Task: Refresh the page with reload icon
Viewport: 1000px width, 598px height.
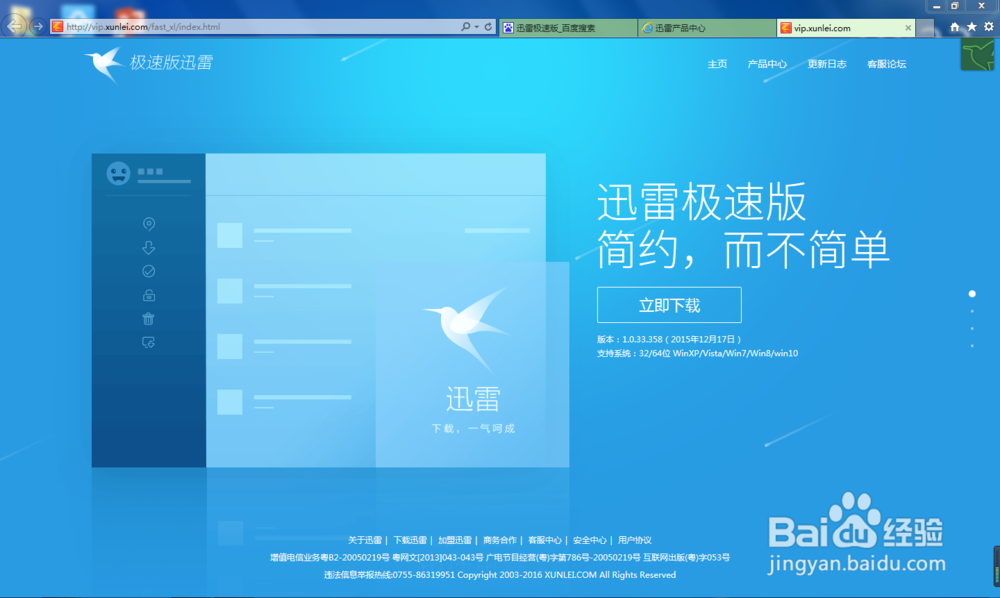Action: (488, 27)
